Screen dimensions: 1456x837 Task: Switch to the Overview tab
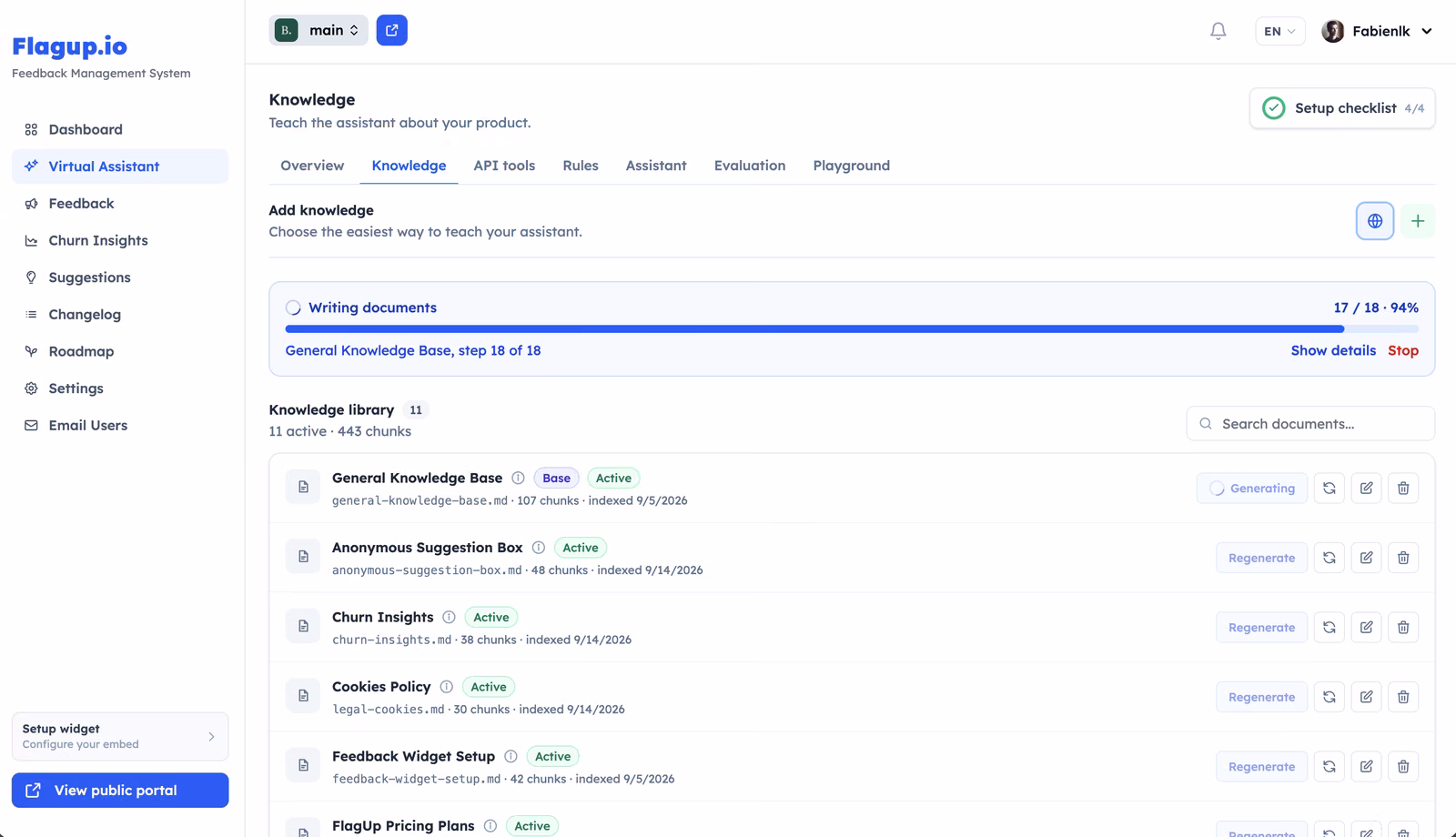coord(312,166)
